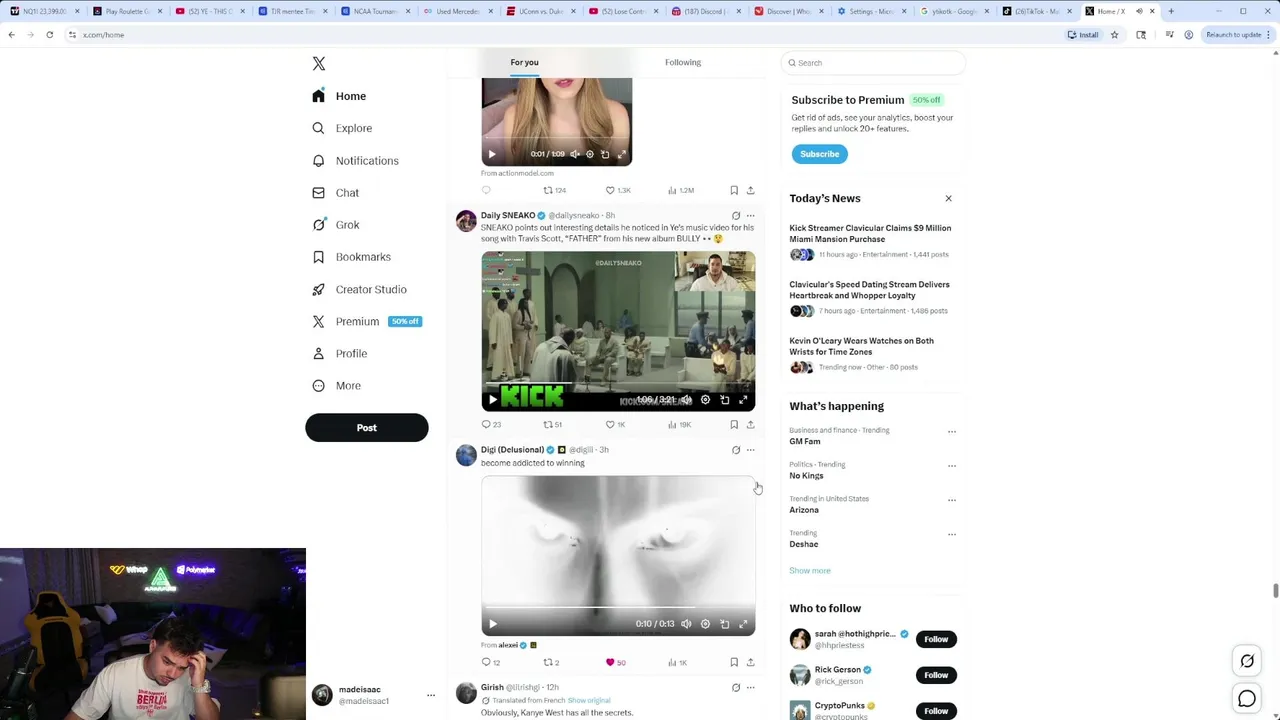Open the floating messages button
This screenshot has height=720, width=1280.
click(1247, 699)
